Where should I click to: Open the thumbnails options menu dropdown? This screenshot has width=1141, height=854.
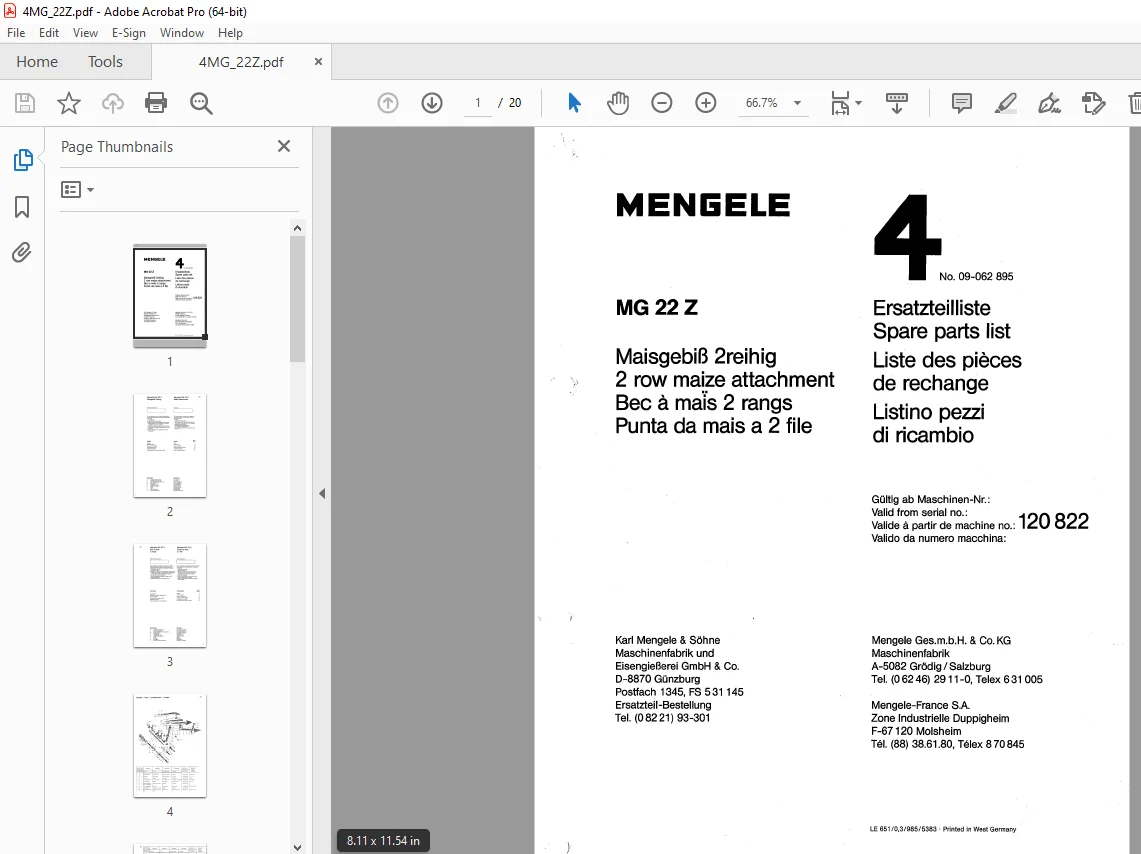point(77,190)
